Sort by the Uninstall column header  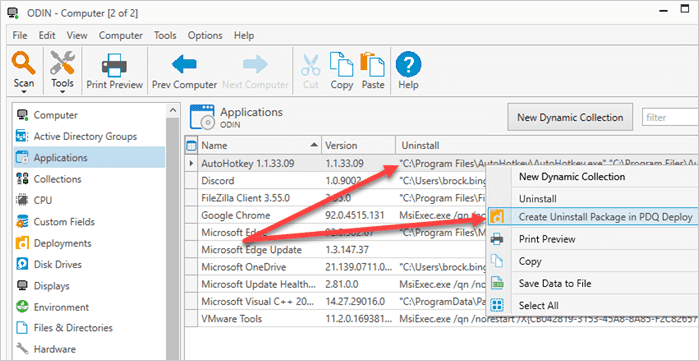click(x=547, y=145)
